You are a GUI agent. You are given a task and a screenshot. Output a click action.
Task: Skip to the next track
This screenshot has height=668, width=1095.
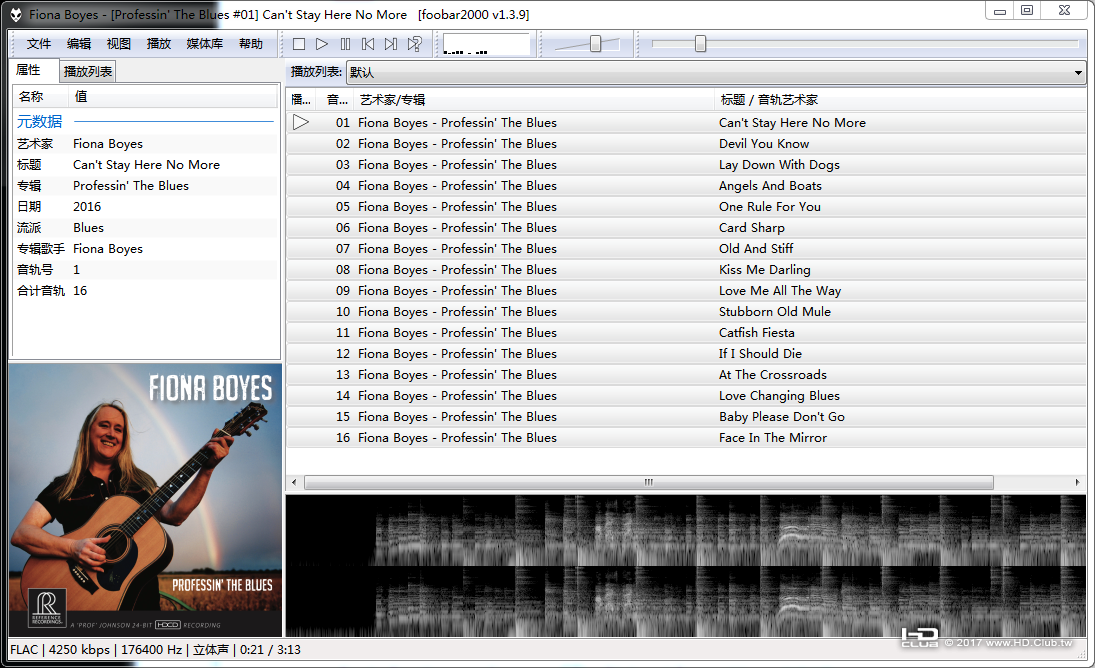click(391, 44)
